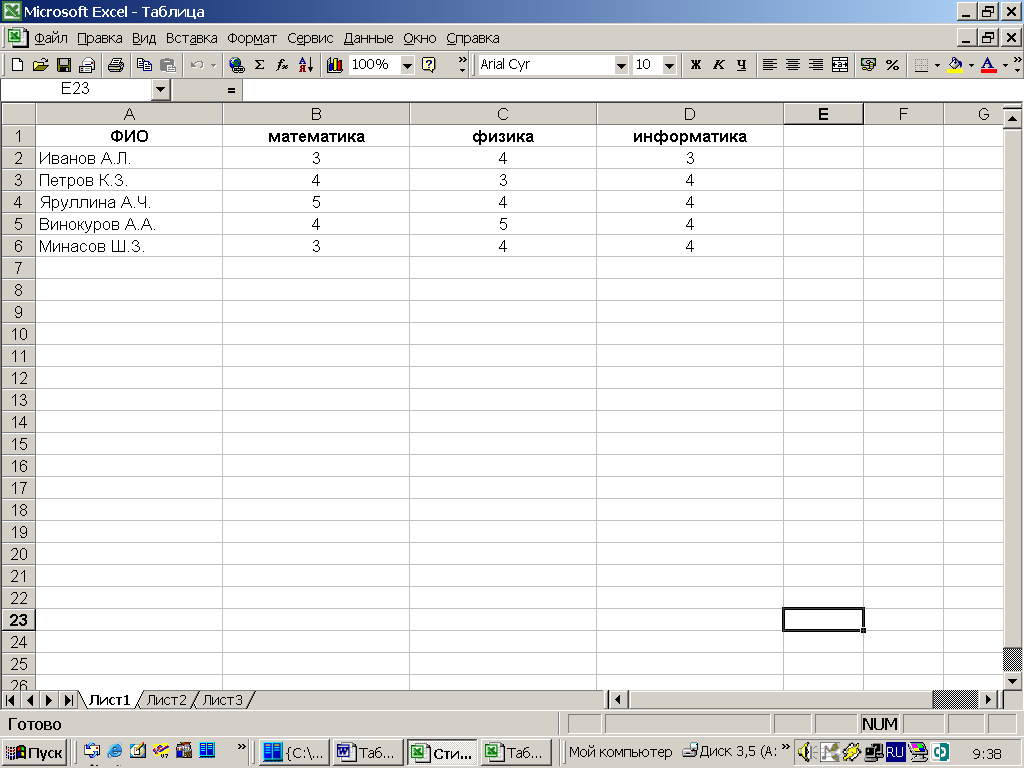Expand the fill color dropdown arrow

971,65
